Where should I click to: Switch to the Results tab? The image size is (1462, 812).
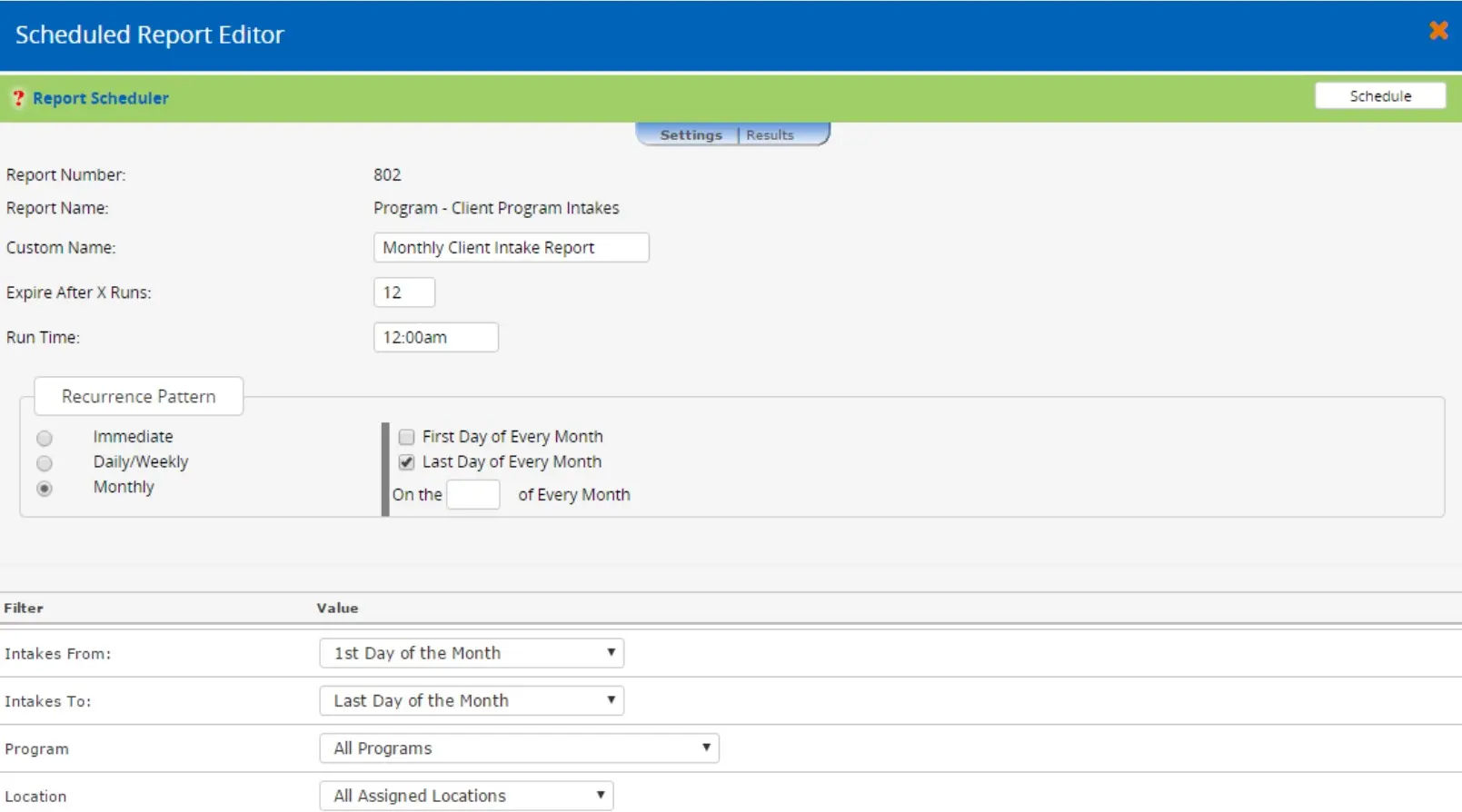770,134
